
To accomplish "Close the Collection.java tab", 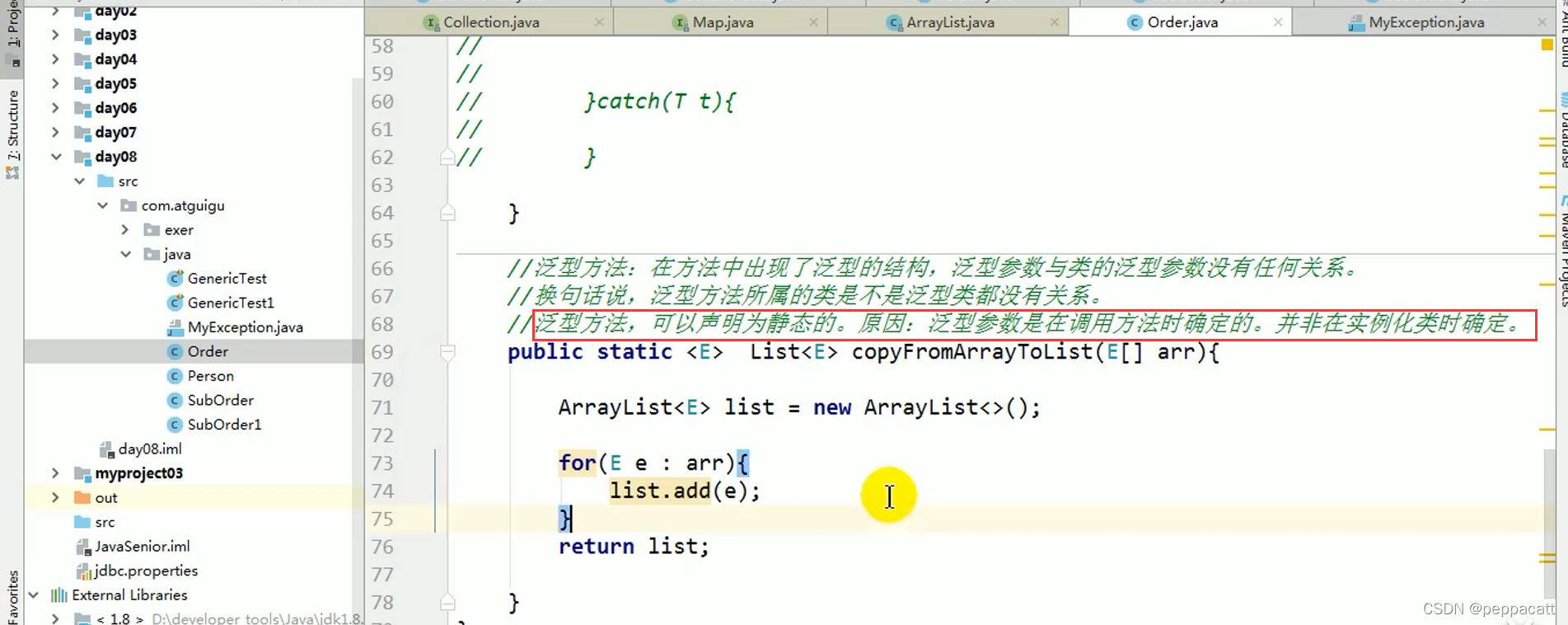I will tap(599, 22).
